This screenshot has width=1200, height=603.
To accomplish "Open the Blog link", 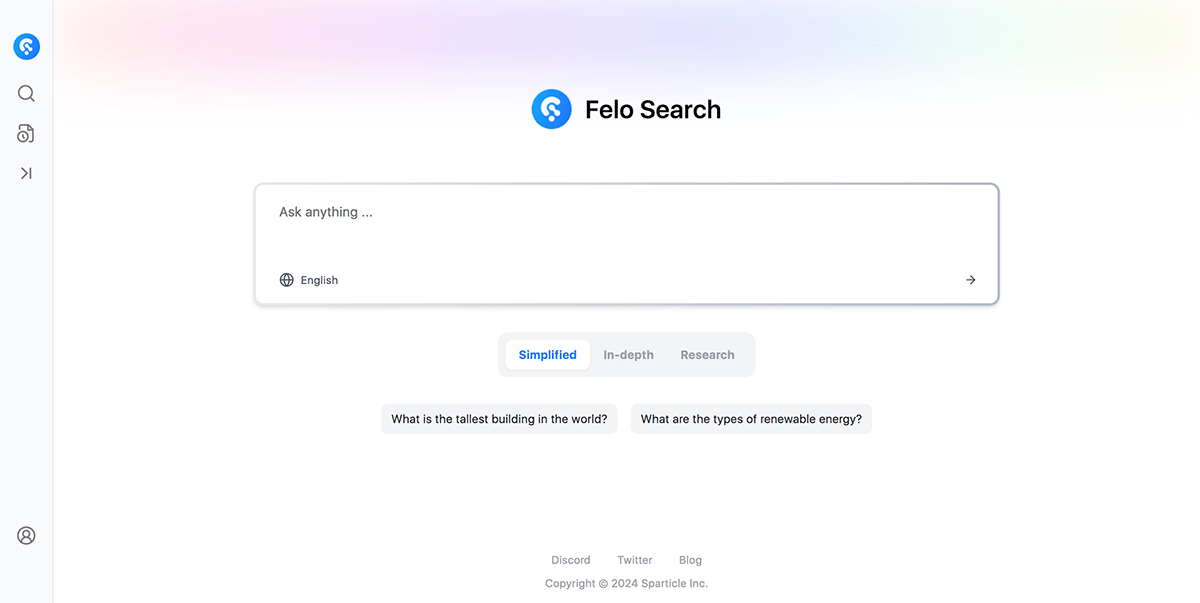I will click(x=690, y=560).
